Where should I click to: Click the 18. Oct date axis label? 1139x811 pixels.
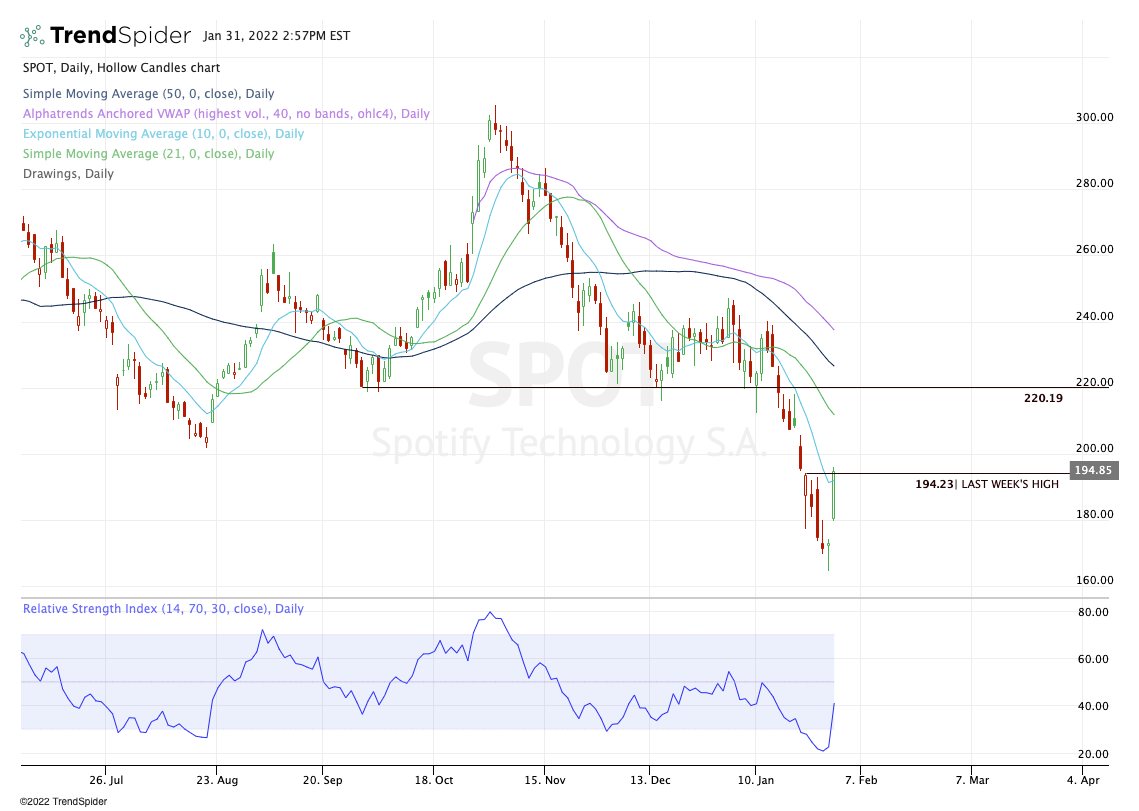pyautogui.click(x=436, y=779)
